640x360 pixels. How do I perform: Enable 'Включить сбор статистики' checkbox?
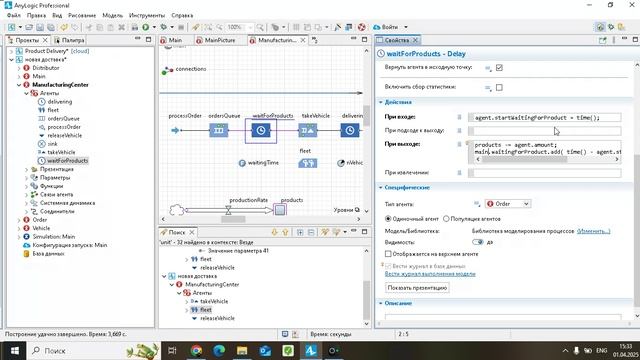[x=499, y=87]
